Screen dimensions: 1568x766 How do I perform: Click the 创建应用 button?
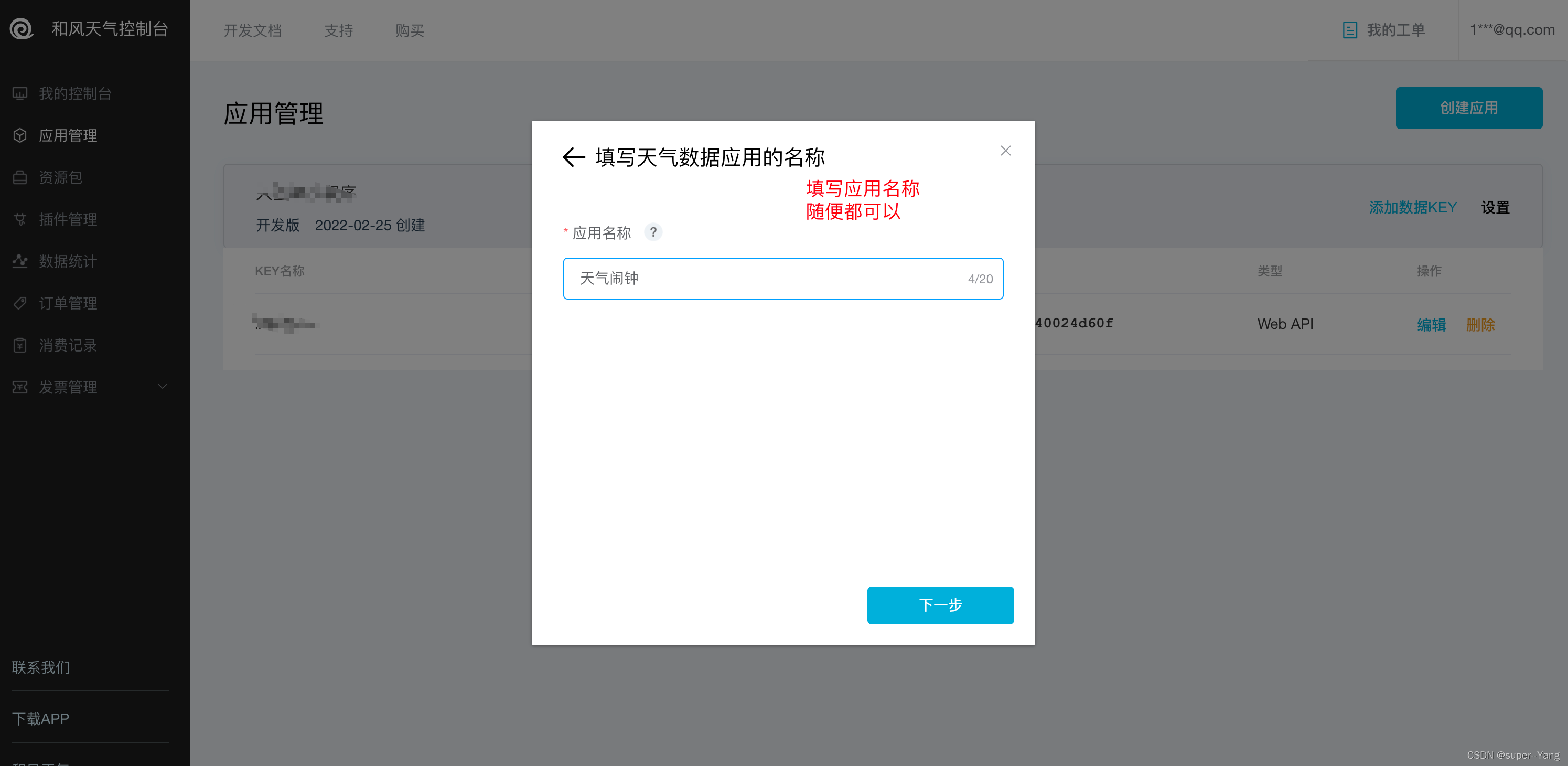point(1468,108)
